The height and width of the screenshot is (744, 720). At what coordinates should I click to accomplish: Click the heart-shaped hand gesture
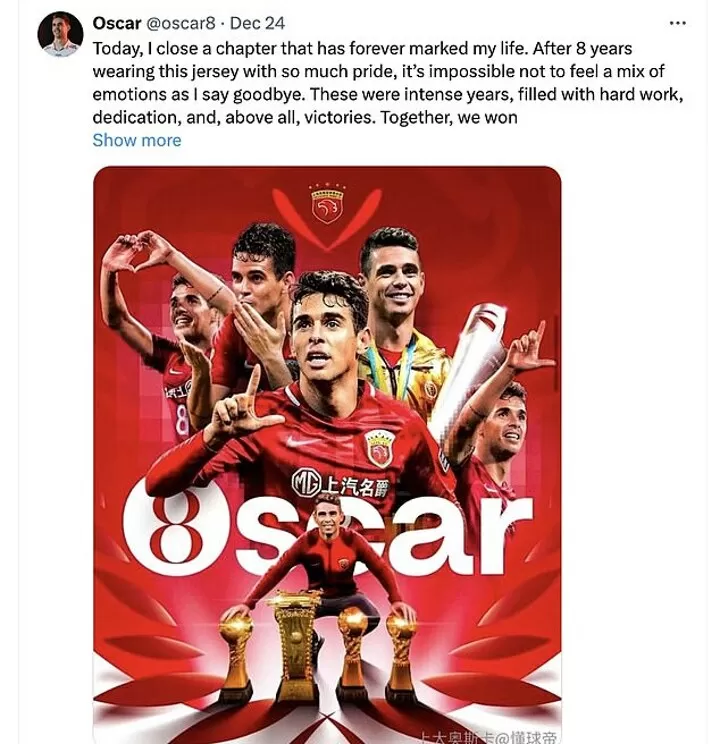pyautogui.click(x=138, y=252)
